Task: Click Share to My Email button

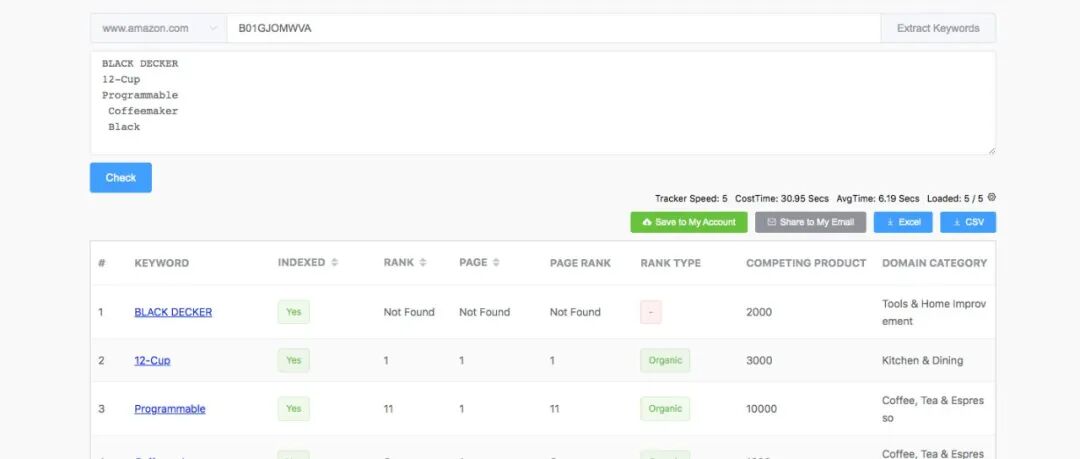Action: (810, 222)
